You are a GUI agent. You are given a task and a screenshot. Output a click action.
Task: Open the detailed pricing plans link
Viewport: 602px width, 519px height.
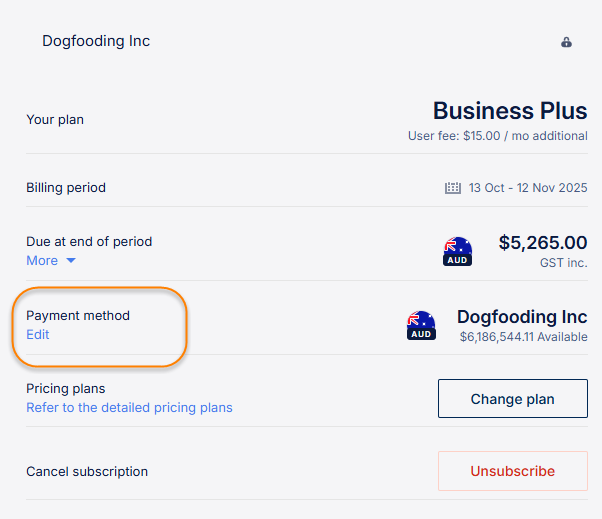click(x=129, y=408)
